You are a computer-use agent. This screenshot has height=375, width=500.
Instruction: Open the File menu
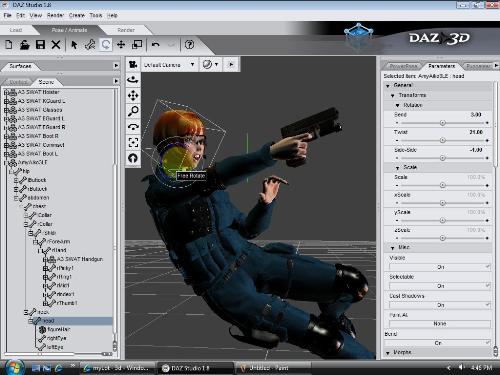pyautogui.click(x=7, y=15)
